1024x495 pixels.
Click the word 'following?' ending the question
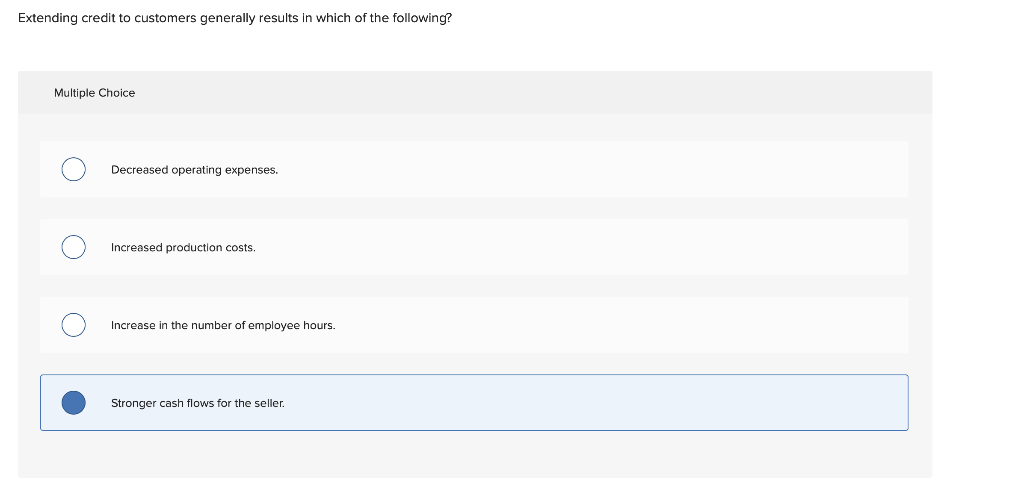coord(424,19)
